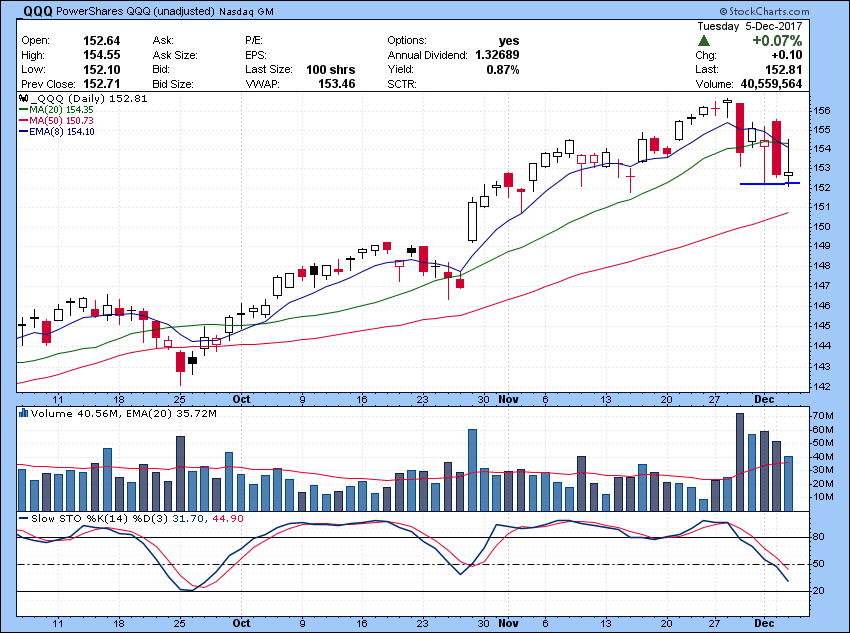850x633 pixels.
Task: Click the 142 price axis label
Action: coord(821,386)
